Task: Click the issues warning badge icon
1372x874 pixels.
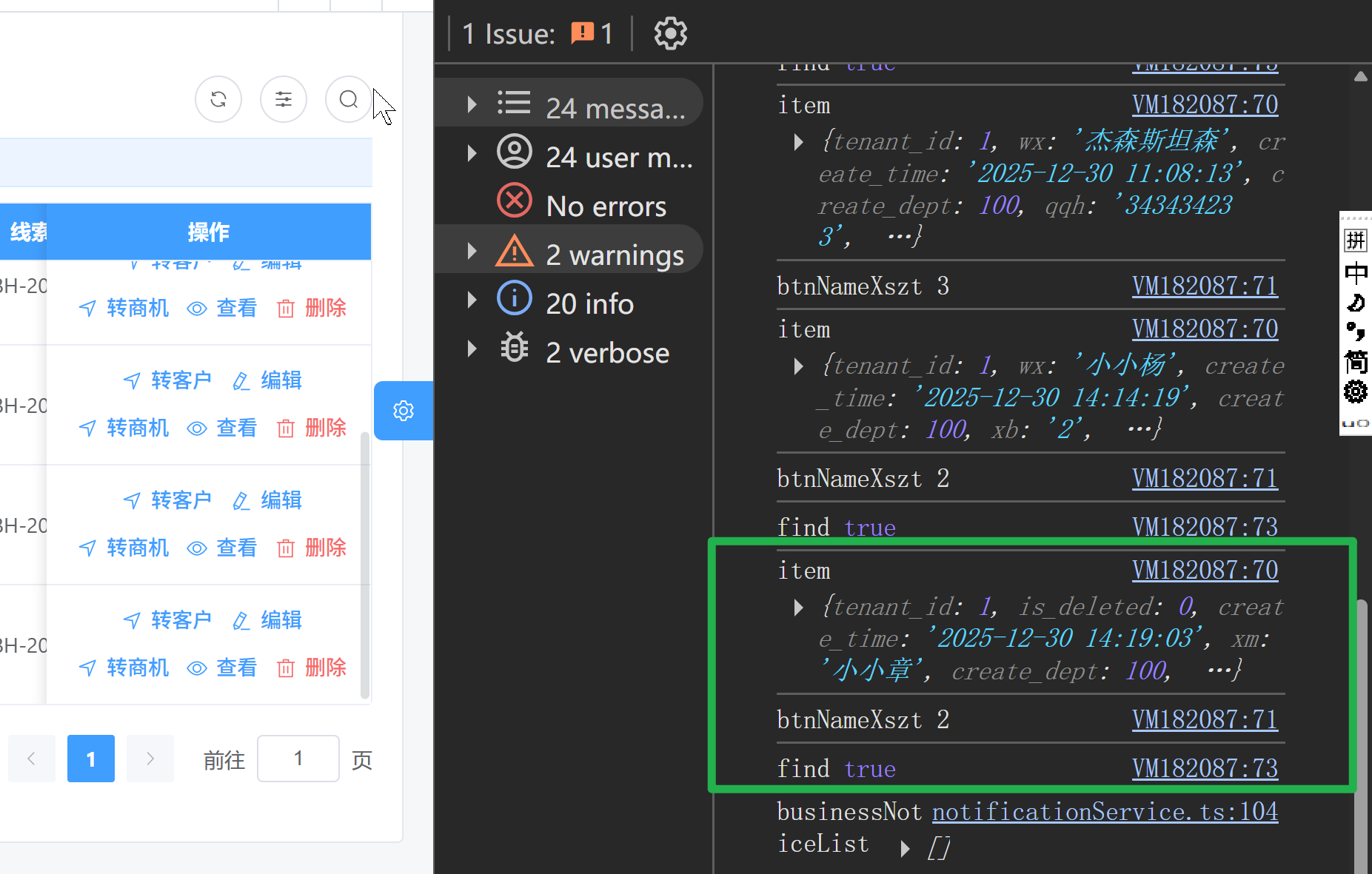Action: [582, 33]
